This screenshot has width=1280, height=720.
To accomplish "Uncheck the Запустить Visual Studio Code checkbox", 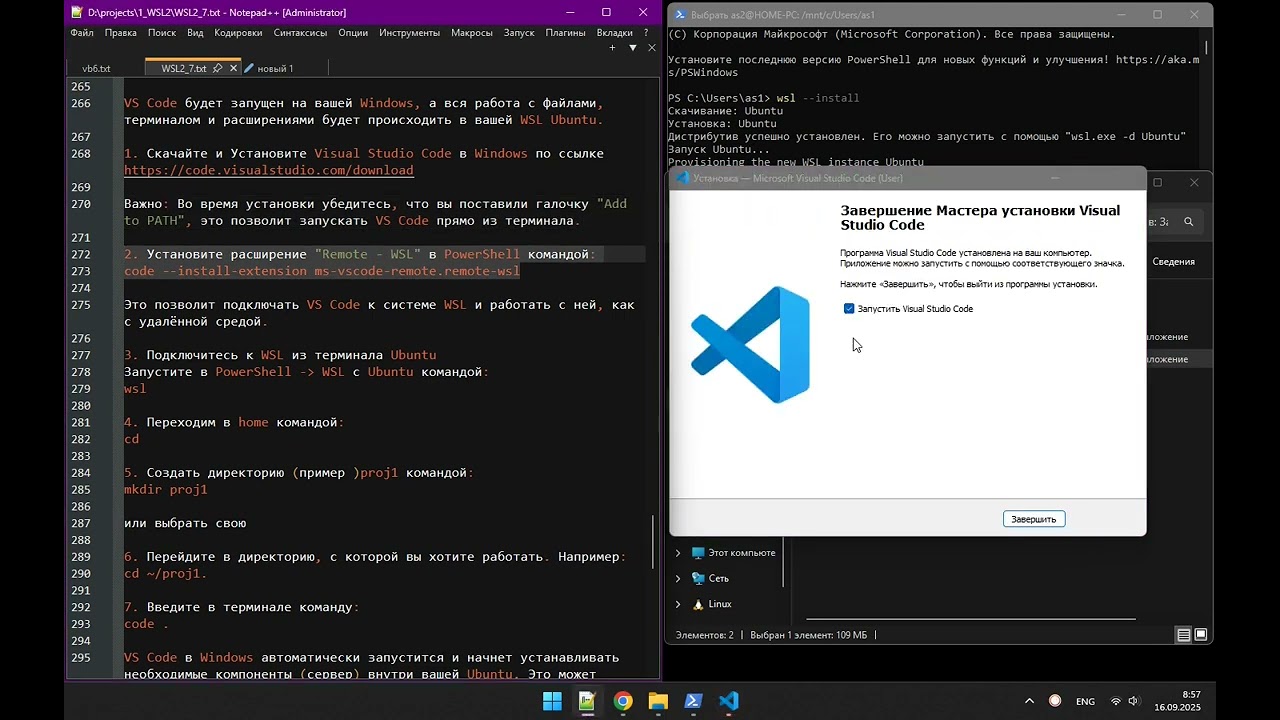I will [x=849, y=309].
